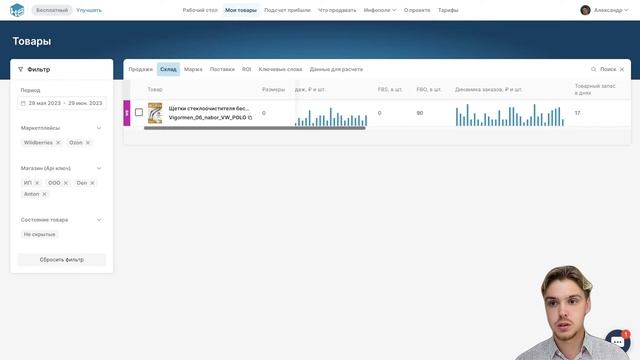
Task: Tick the product row checkbox
Action: 139,112
